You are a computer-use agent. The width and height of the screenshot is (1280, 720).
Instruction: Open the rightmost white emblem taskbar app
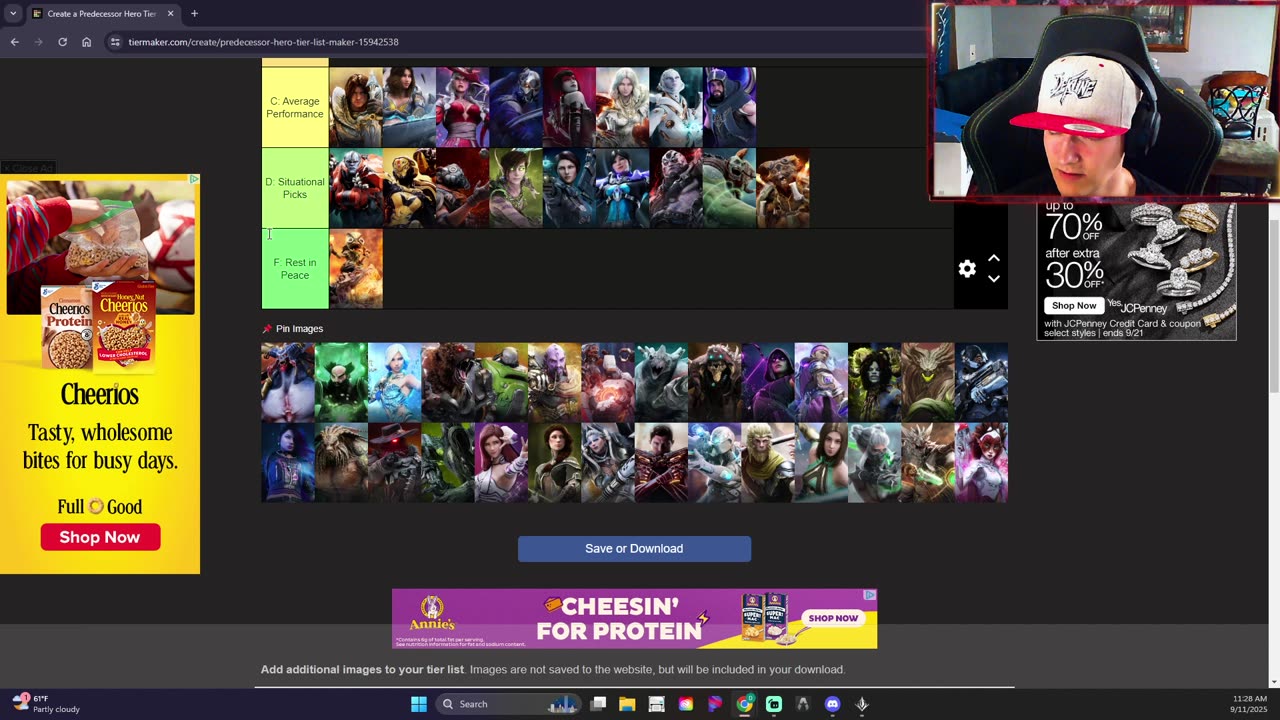click(x=862, y=704)
